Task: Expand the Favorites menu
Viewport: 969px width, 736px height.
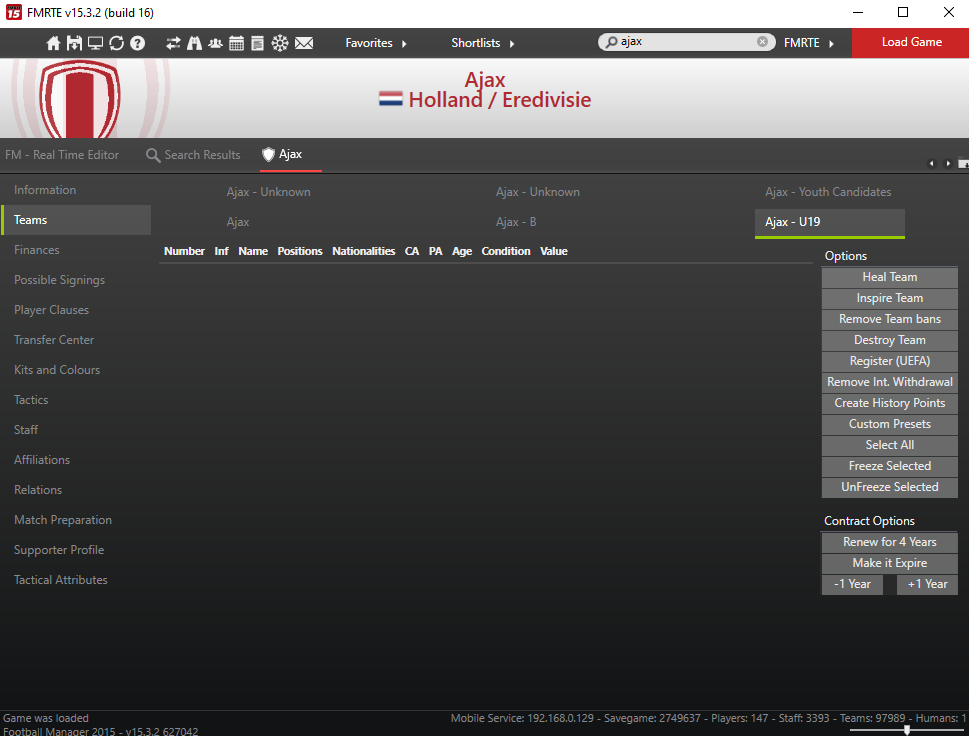Action: (376, 43)
